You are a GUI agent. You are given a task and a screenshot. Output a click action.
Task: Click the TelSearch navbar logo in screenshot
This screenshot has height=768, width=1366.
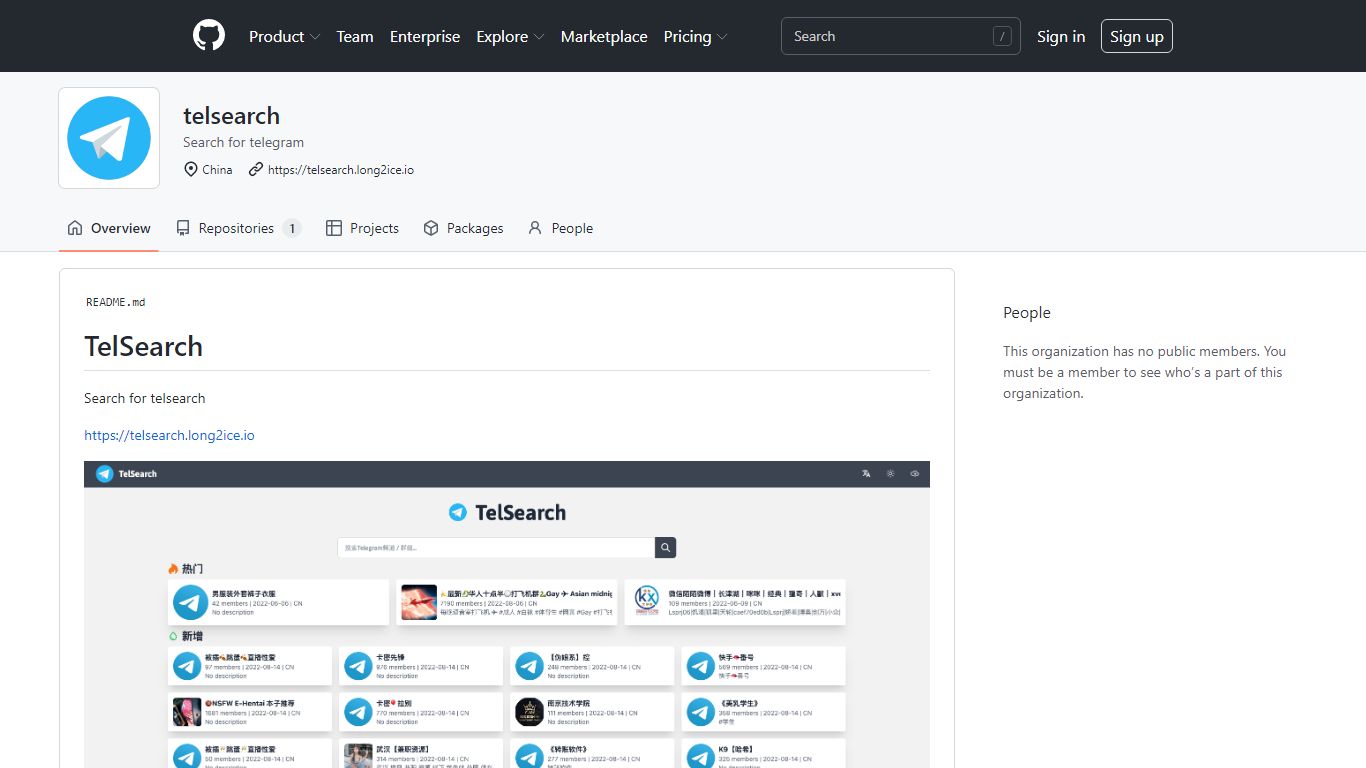(x=126, y=474)
